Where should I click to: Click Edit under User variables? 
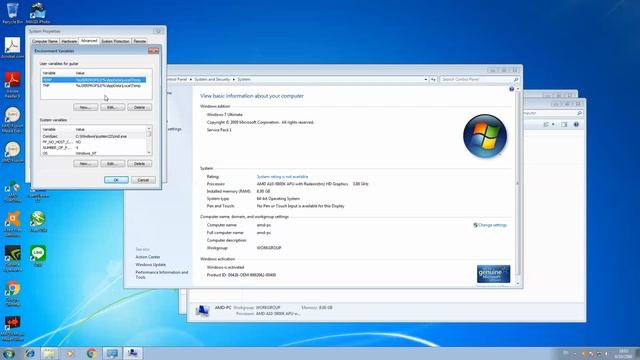tap(112, 107)
